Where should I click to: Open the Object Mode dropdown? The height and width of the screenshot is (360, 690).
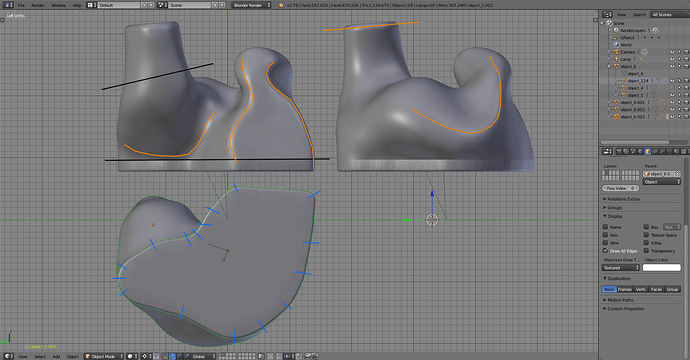coord(103,356)
